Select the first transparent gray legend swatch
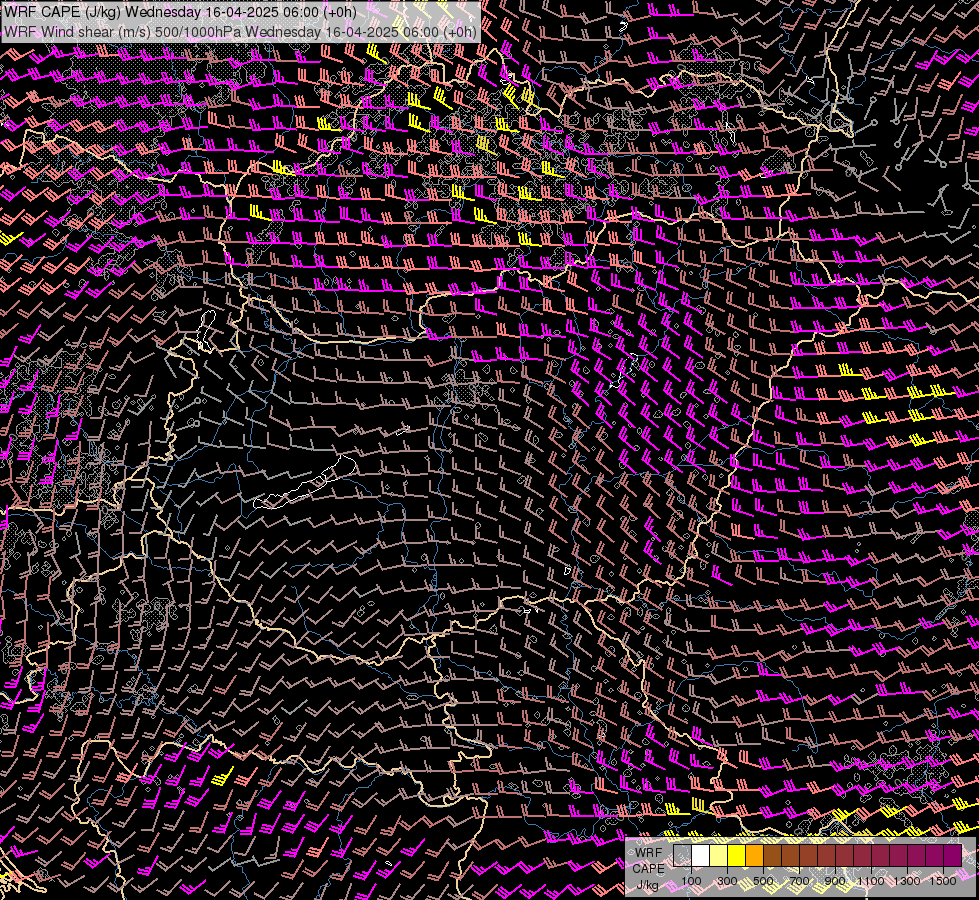Viewport: 979px width, 900px height. (682, 855)
